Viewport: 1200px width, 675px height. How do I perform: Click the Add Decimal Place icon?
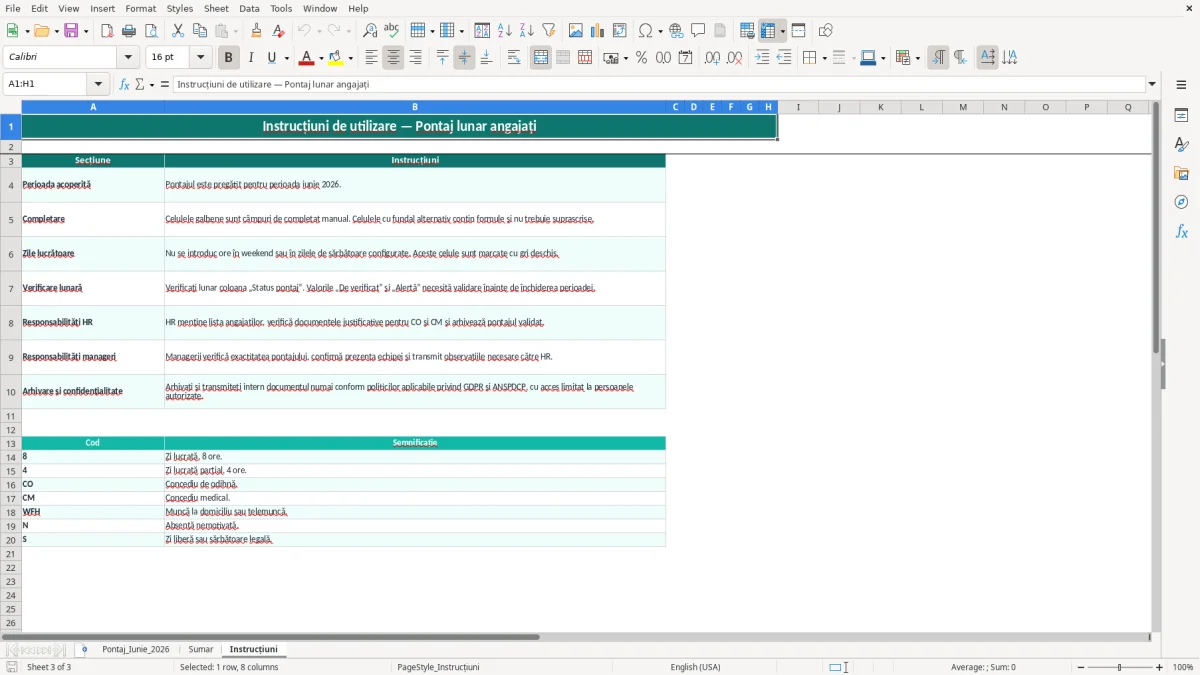pos(712,58)
